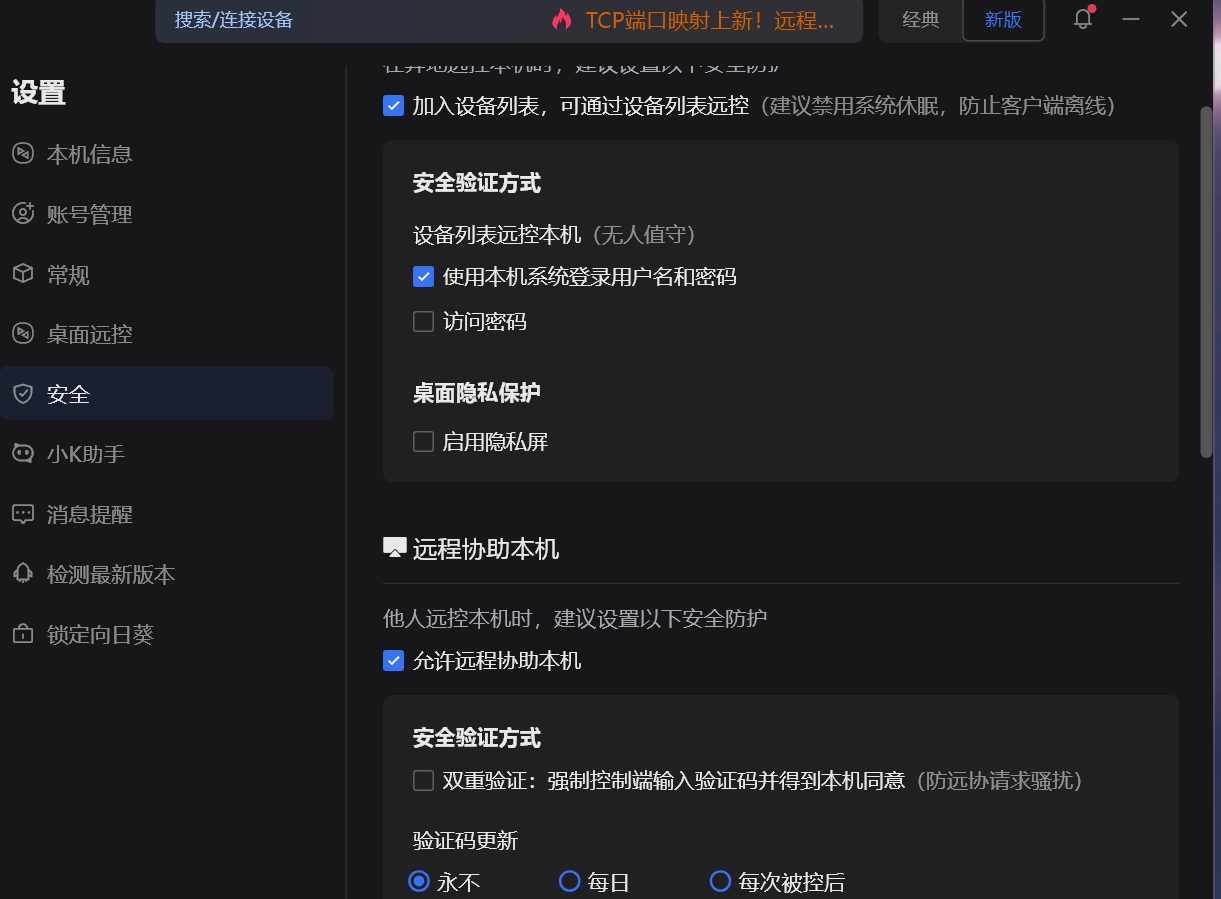Viewport: 1221px width, 899px height.
Task: Open 桌面远控 settings page
Action: 167,334
